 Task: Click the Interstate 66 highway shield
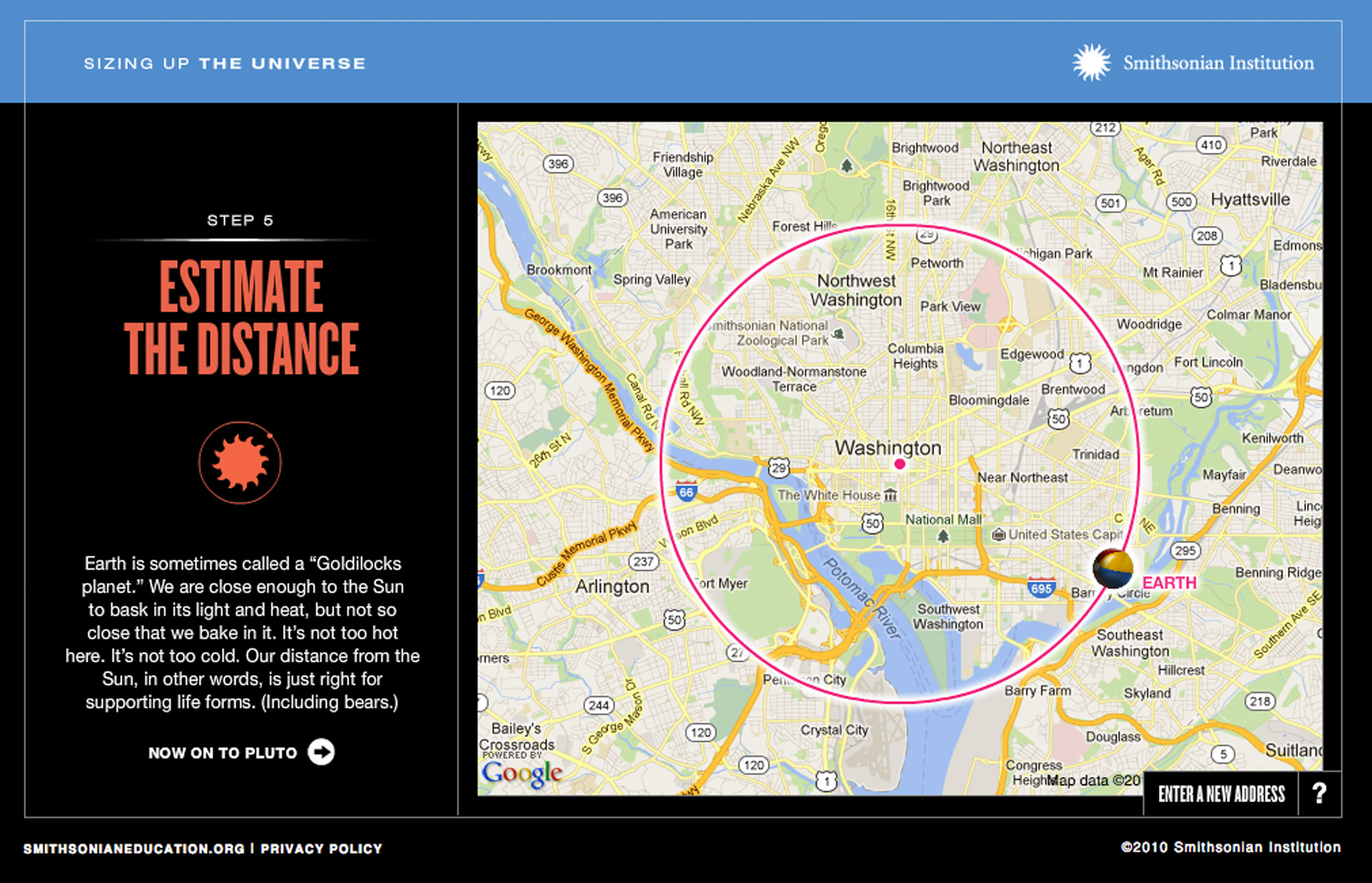tap(686, 491)
